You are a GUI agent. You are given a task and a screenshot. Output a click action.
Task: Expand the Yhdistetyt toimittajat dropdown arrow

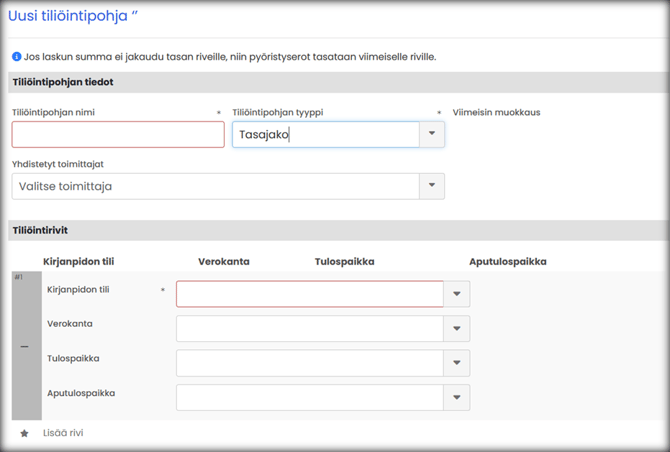pyautogui.click(x=432, y=186)
